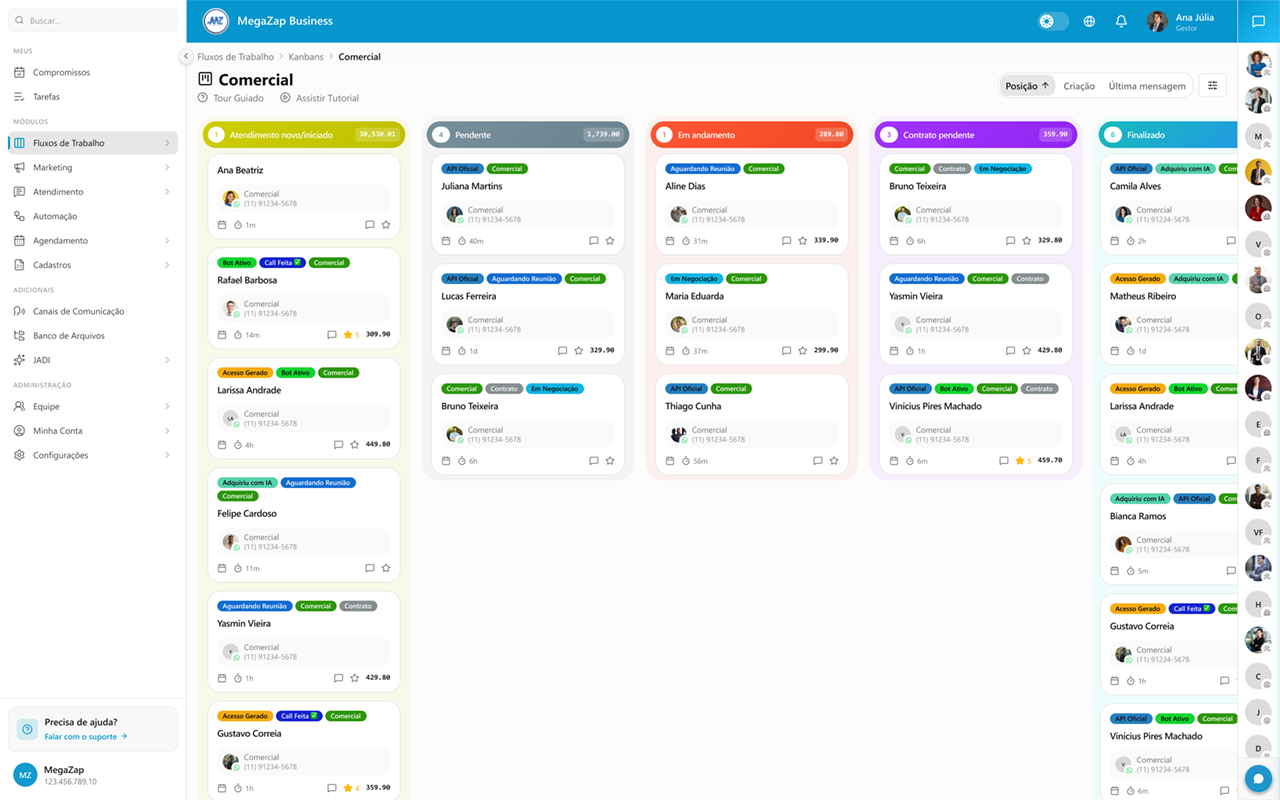Collapse the sidebar with the chevron button
The image size is (1280, 800).
186,57
